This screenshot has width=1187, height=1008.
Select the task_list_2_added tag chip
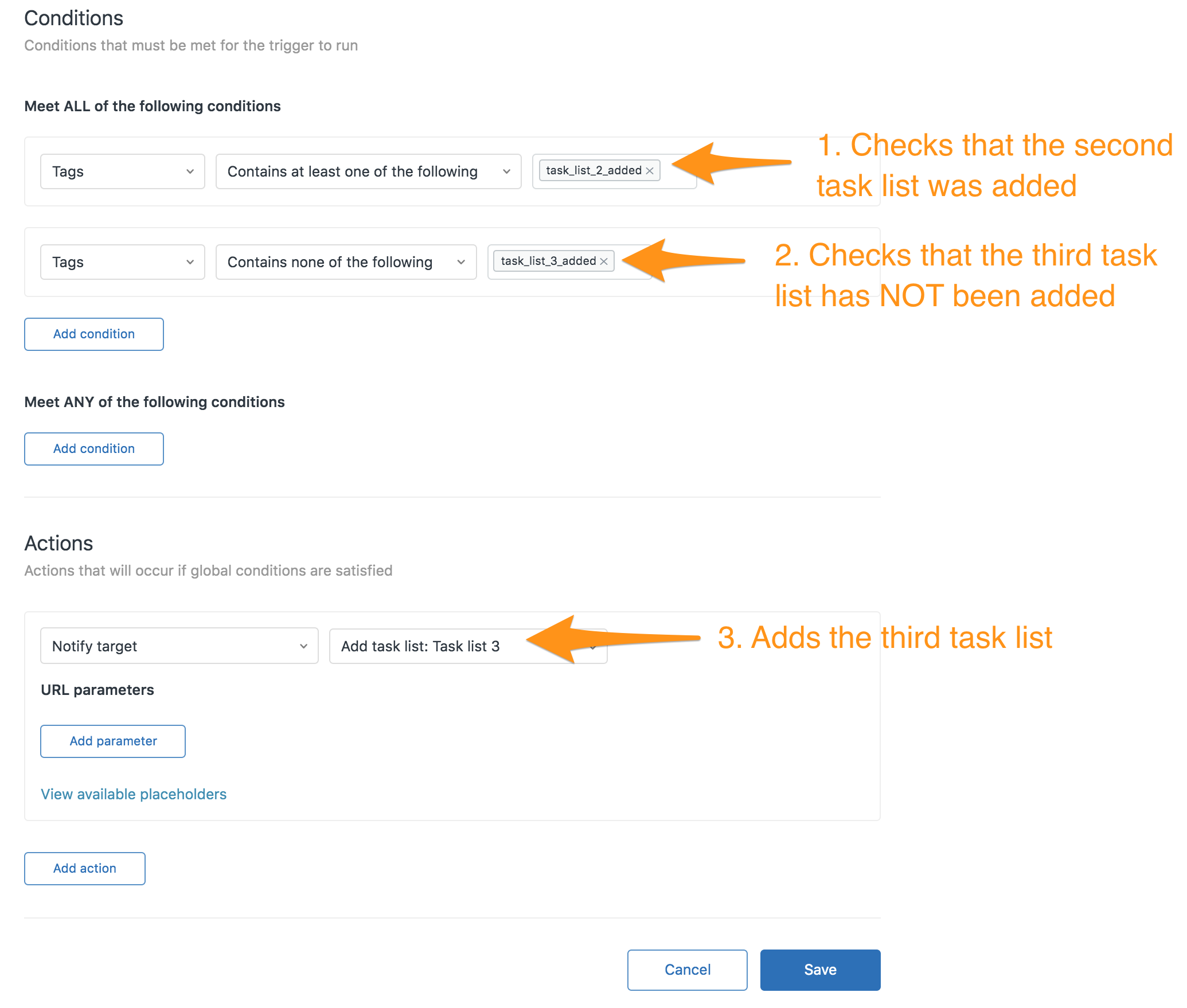pos(593,171)
